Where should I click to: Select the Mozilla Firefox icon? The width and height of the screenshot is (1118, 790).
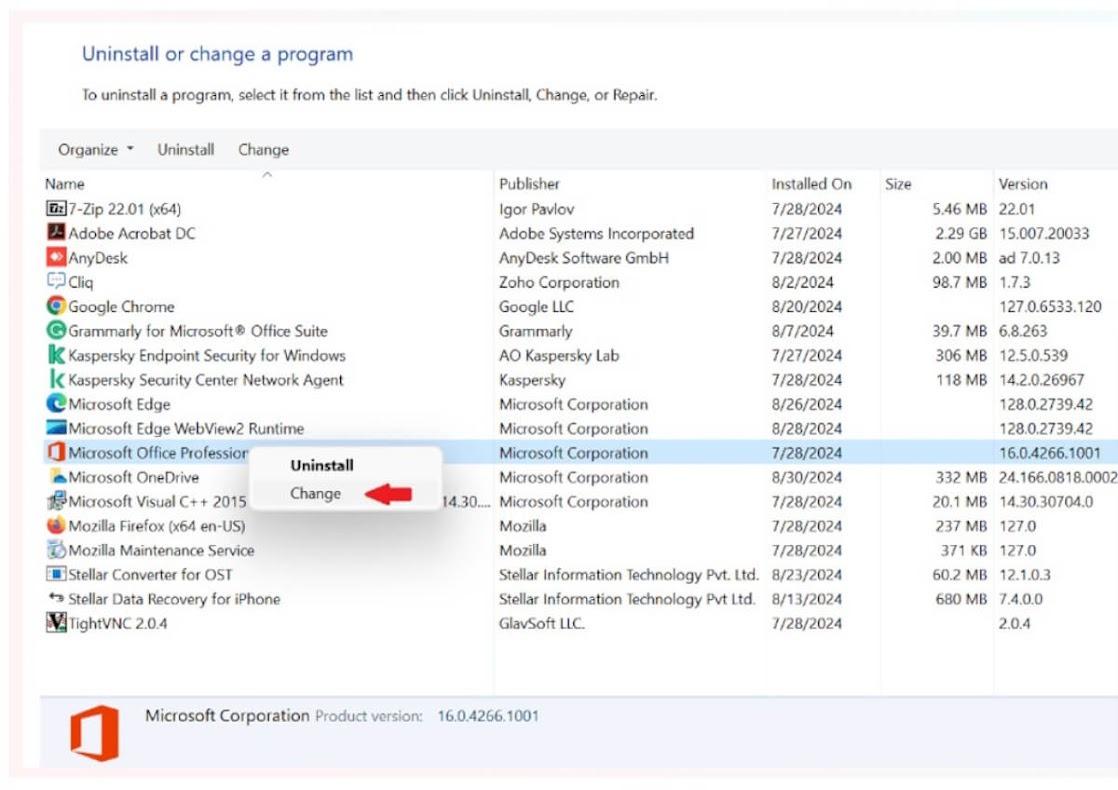click(56, 525)
